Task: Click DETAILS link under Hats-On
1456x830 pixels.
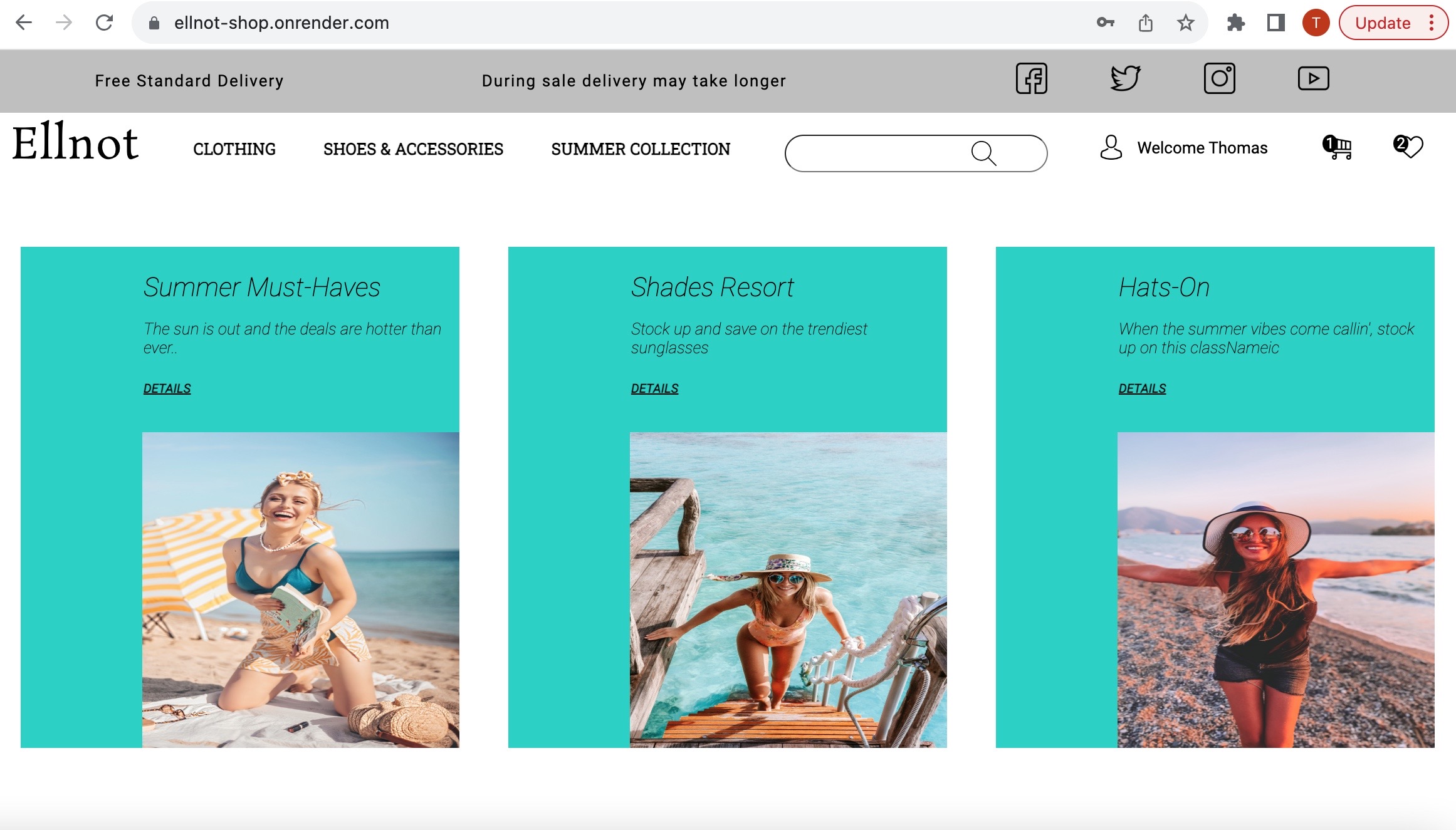Action: pos(1142,388)
